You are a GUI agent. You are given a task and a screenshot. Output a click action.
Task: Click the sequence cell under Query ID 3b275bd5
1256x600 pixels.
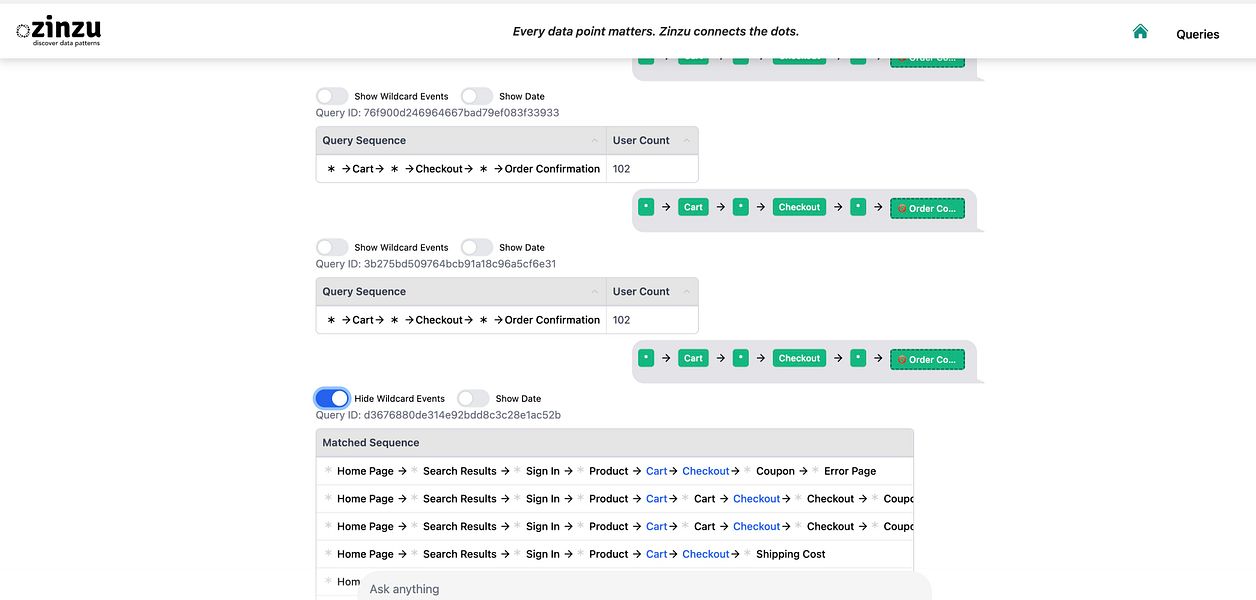461,320
